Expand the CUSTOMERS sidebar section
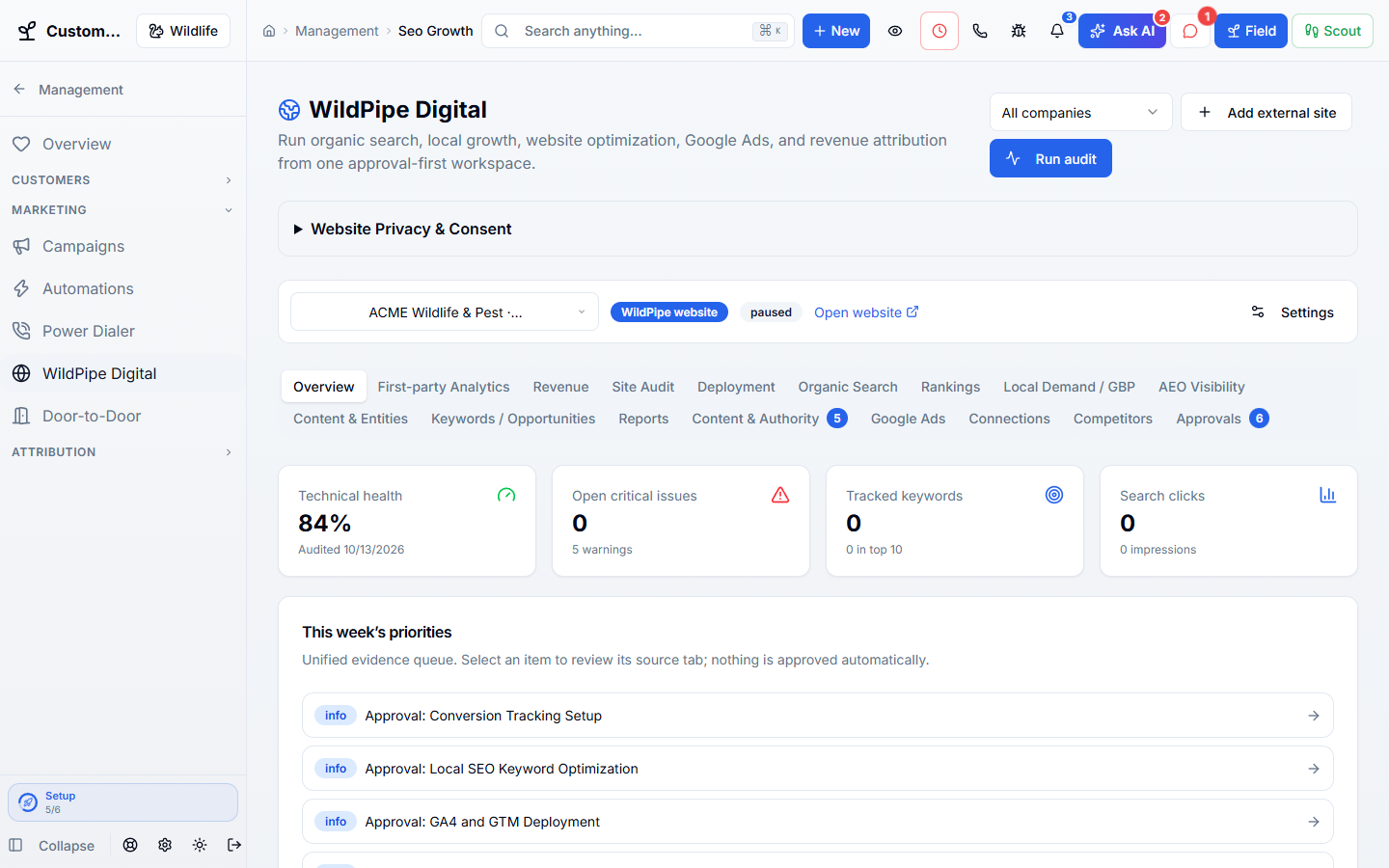The width and height of the screenshot is (1389, 868). pos(123,180)
